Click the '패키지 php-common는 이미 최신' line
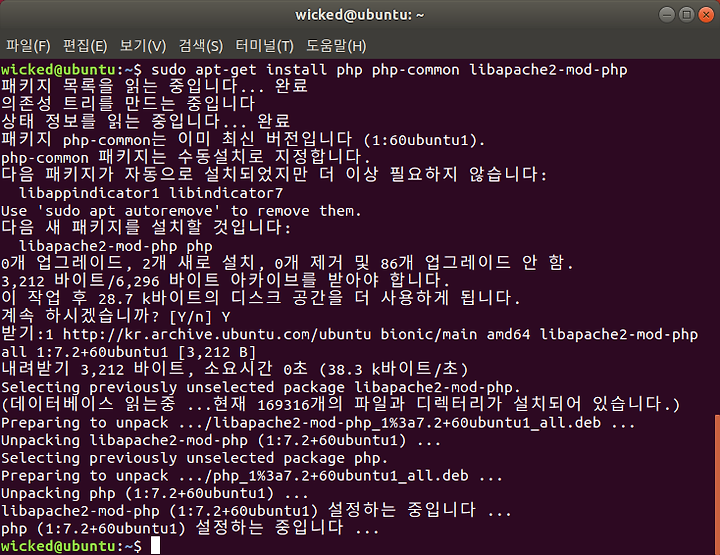This screenshot has height=555, width=720. tap(243, 140)
